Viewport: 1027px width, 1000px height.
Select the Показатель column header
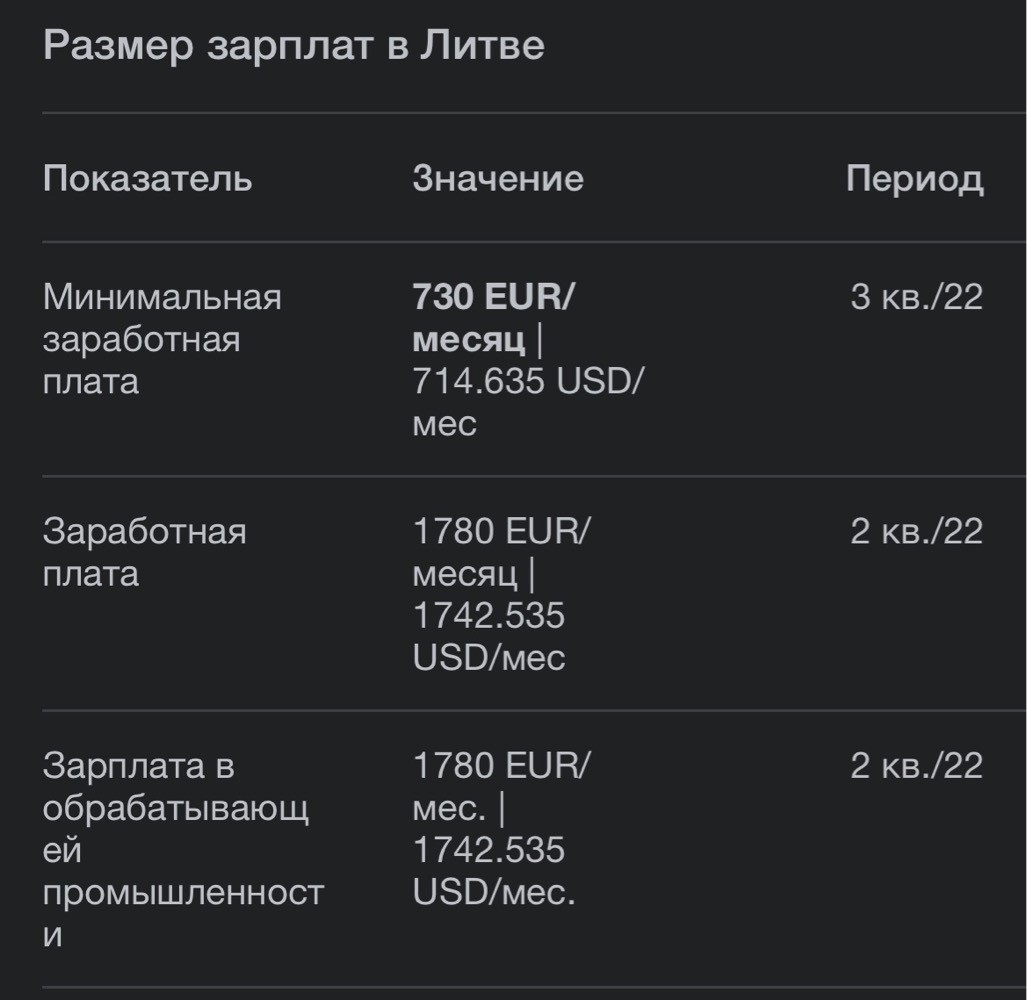pos(147,178)
